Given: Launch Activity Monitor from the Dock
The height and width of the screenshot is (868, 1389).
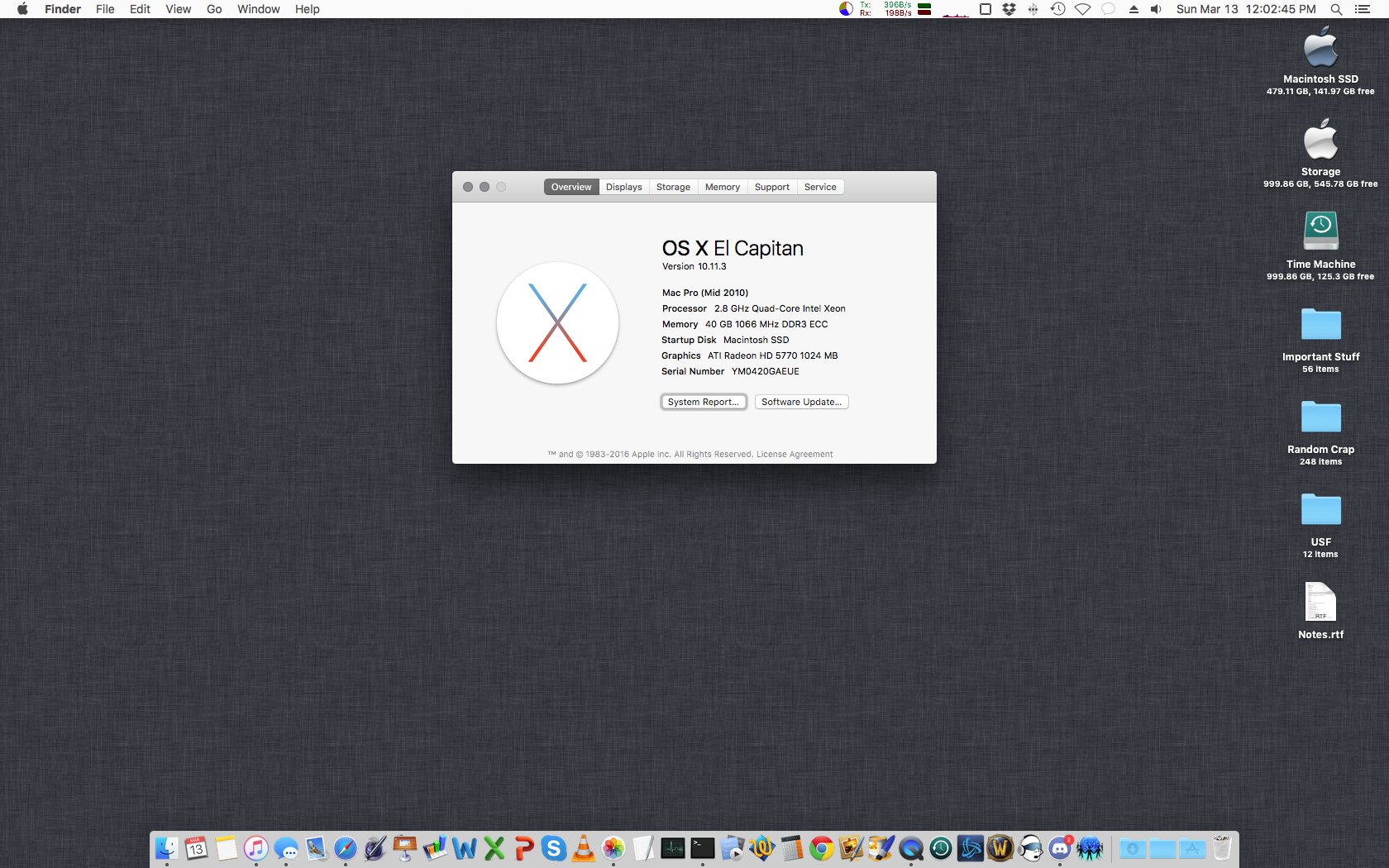Looking at the screenshot, I should tap(673, 848).
